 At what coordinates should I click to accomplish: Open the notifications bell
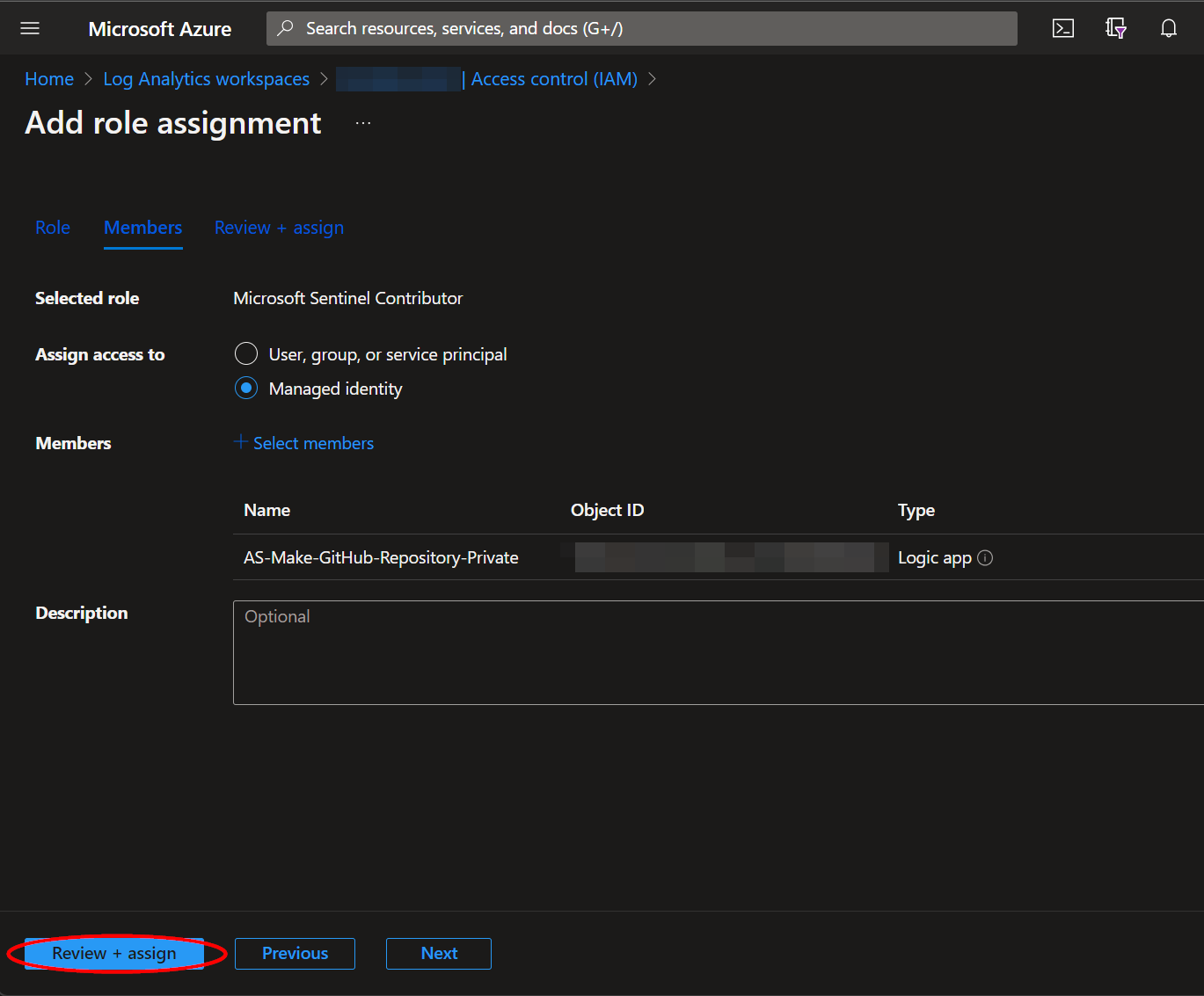click(x=1169, y=28)
